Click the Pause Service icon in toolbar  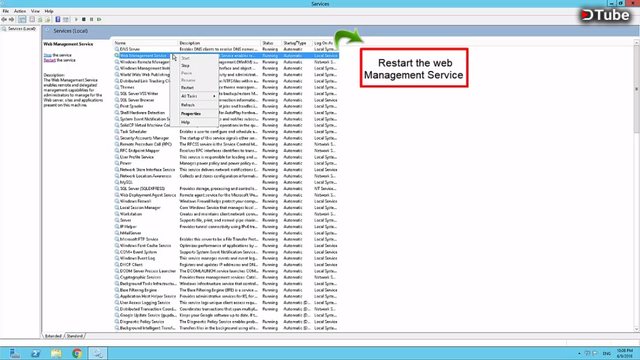click(91, 19)
